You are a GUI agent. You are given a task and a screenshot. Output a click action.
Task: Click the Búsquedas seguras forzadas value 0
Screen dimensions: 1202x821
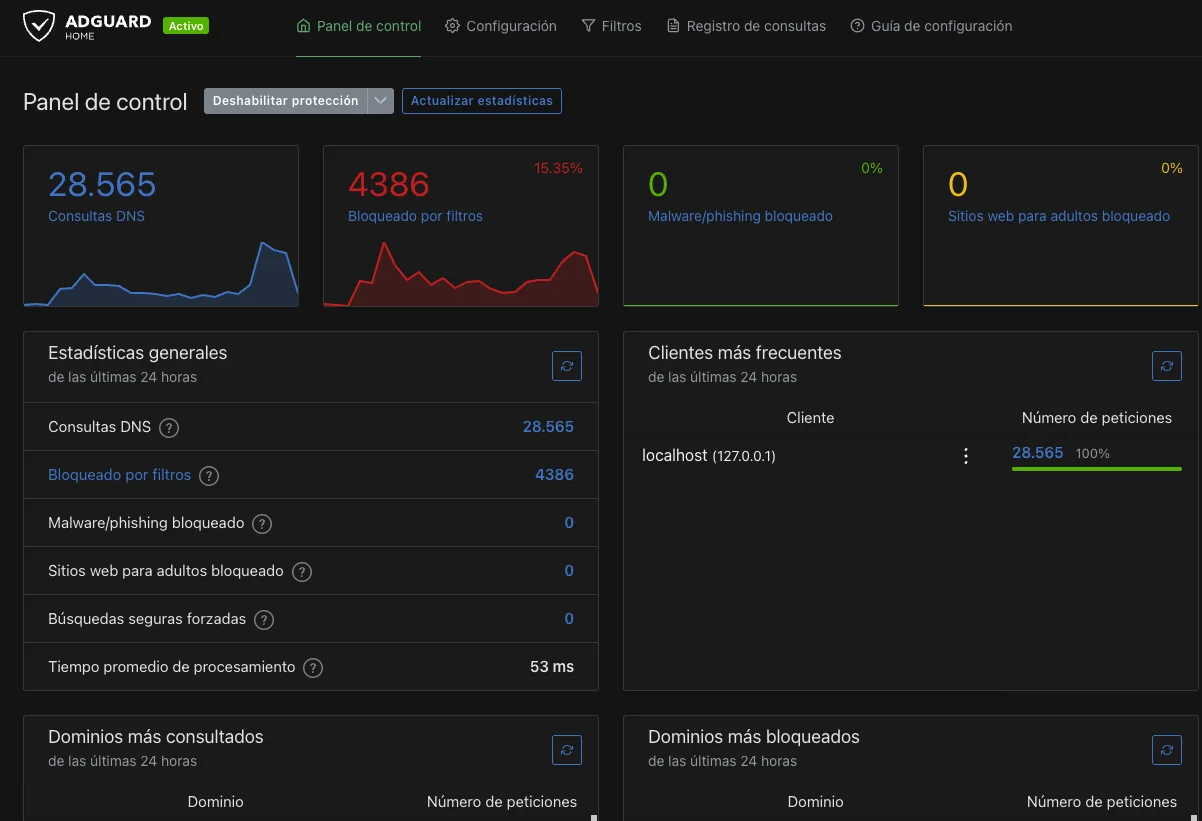[569, 619]
